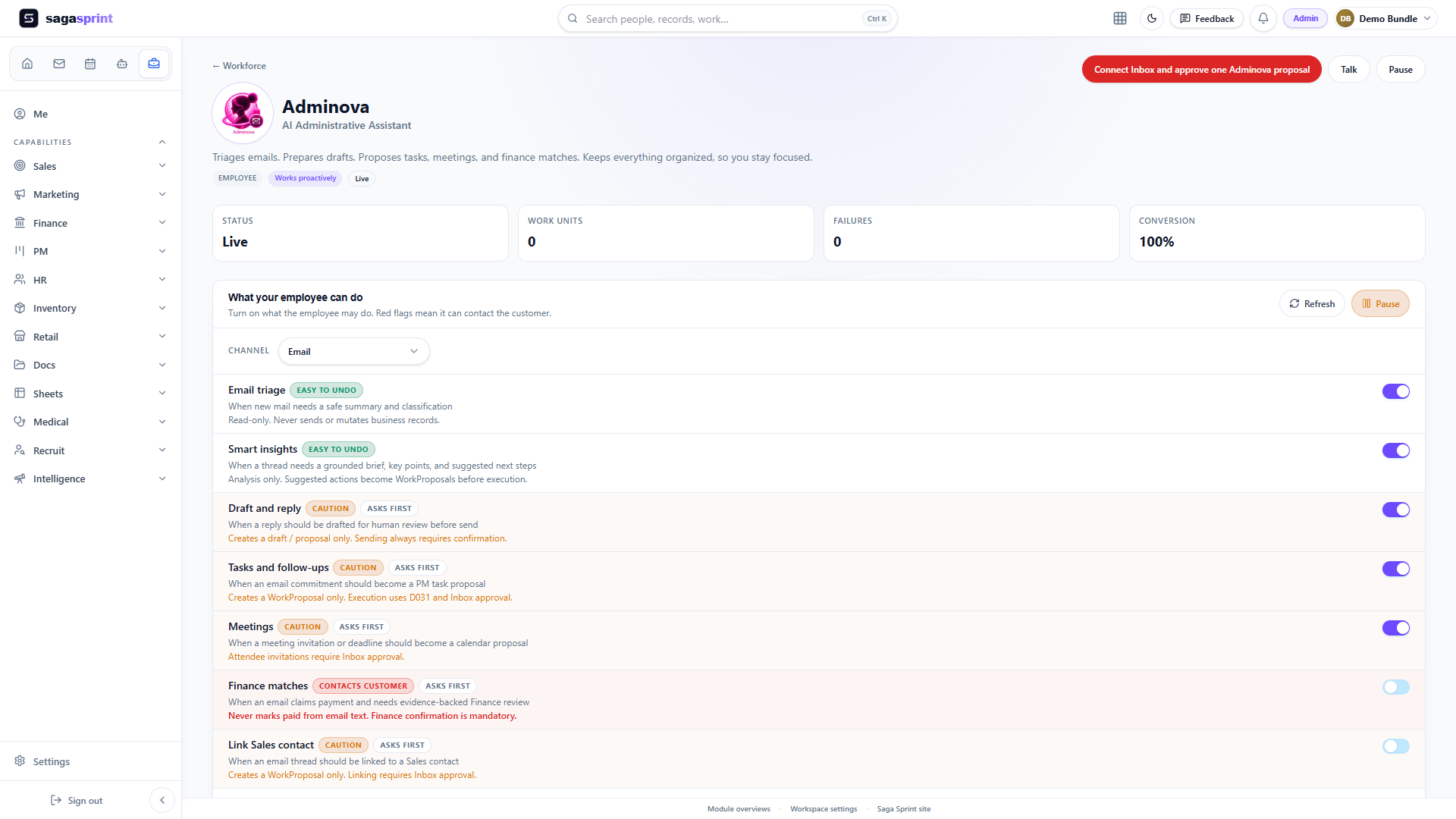The height and width of the screenshot is (819, 1456).
Task: Open the Channel Email dropdown
Action: 353,351
